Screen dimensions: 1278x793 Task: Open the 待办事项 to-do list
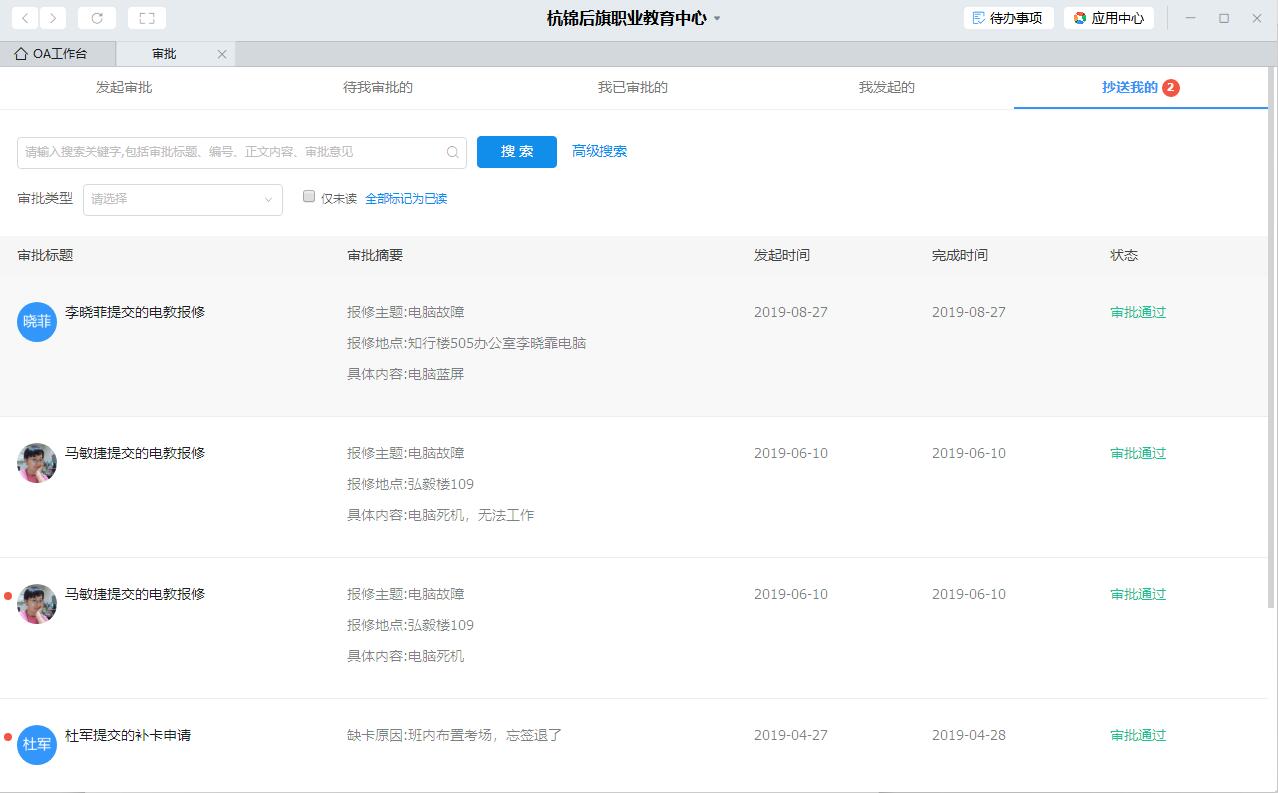(1007, 18)
